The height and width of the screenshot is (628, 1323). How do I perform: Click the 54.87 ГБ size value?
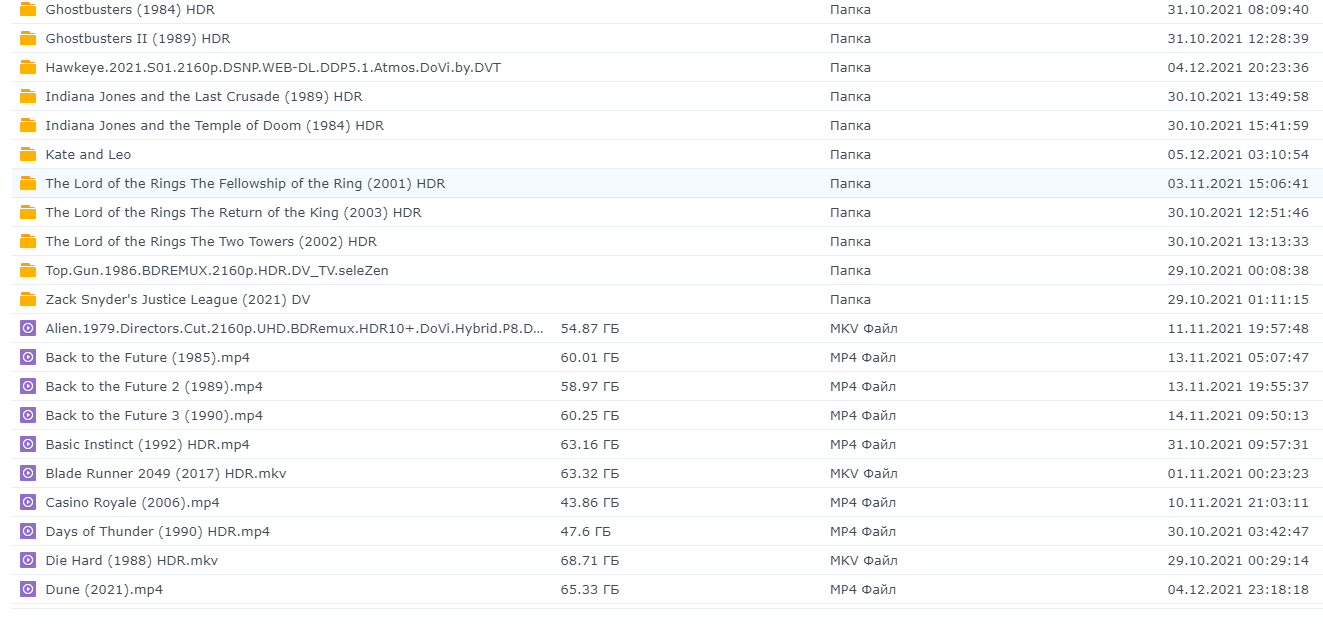click(x=590, y=329)
